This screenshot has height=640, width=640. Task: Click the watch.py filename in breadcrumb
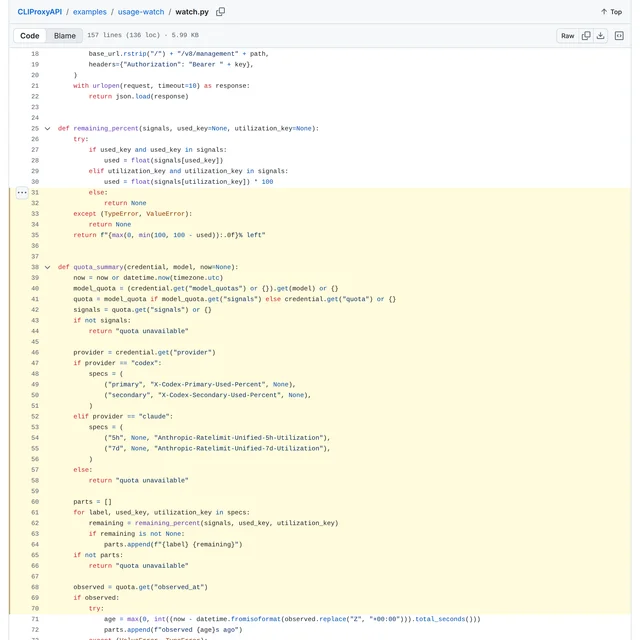coord(192,12)
